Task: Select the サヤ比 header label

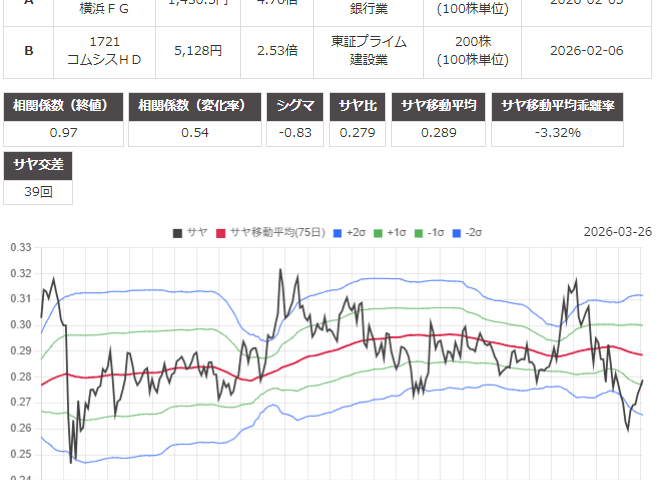Action: (357, 107)
